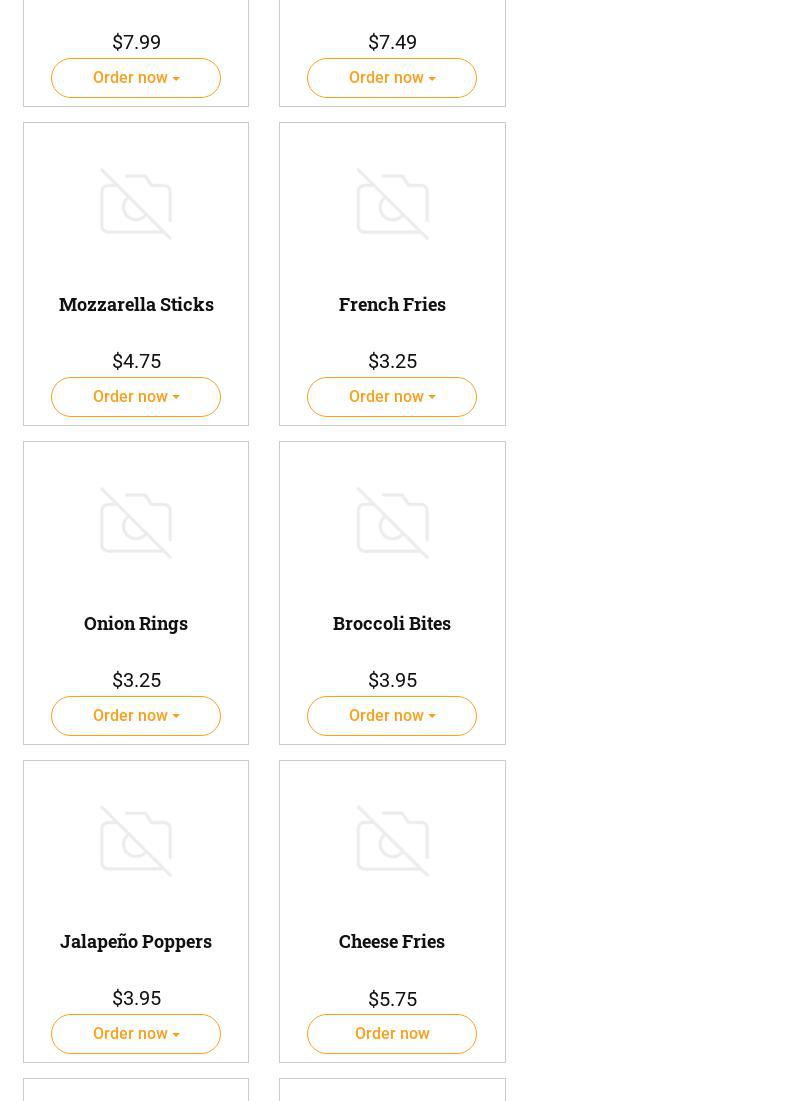Select the Mozzarella Sticks title
Screen dimensions: 785x1101
(x=136, y=304)
